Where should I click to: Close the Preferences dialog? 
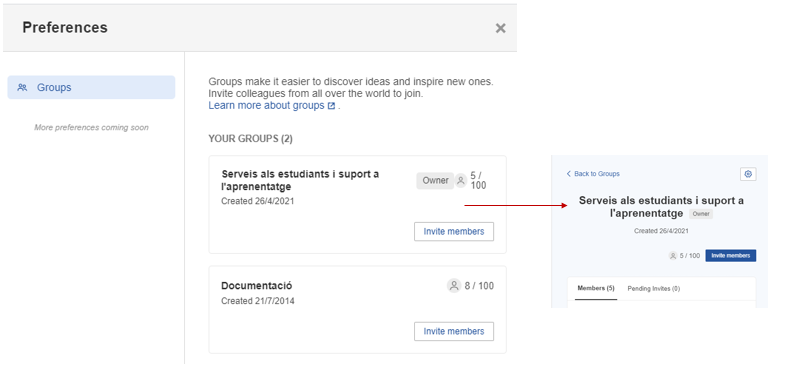[x=500, y=28]
